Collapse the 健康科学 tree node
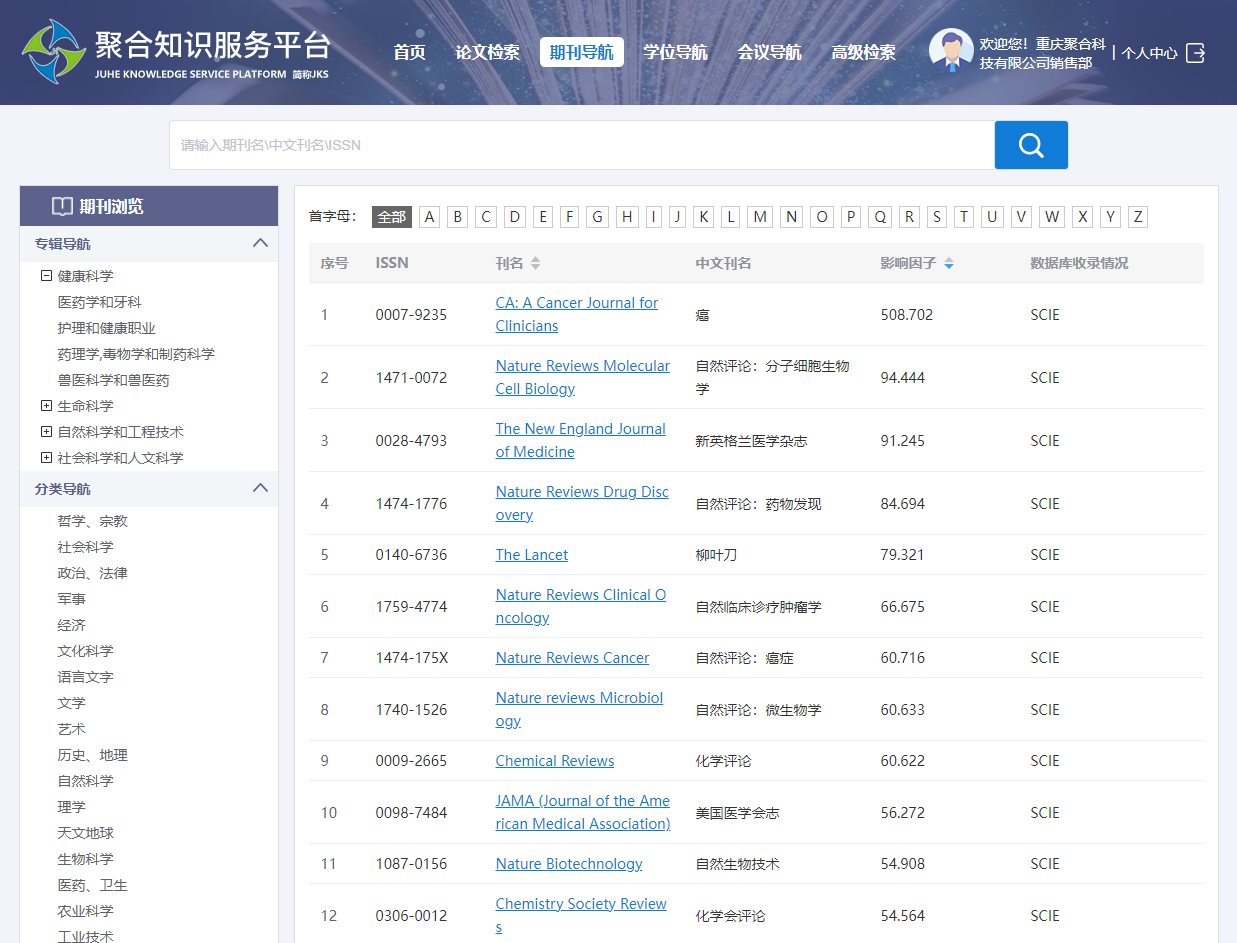 coord(46,276)
